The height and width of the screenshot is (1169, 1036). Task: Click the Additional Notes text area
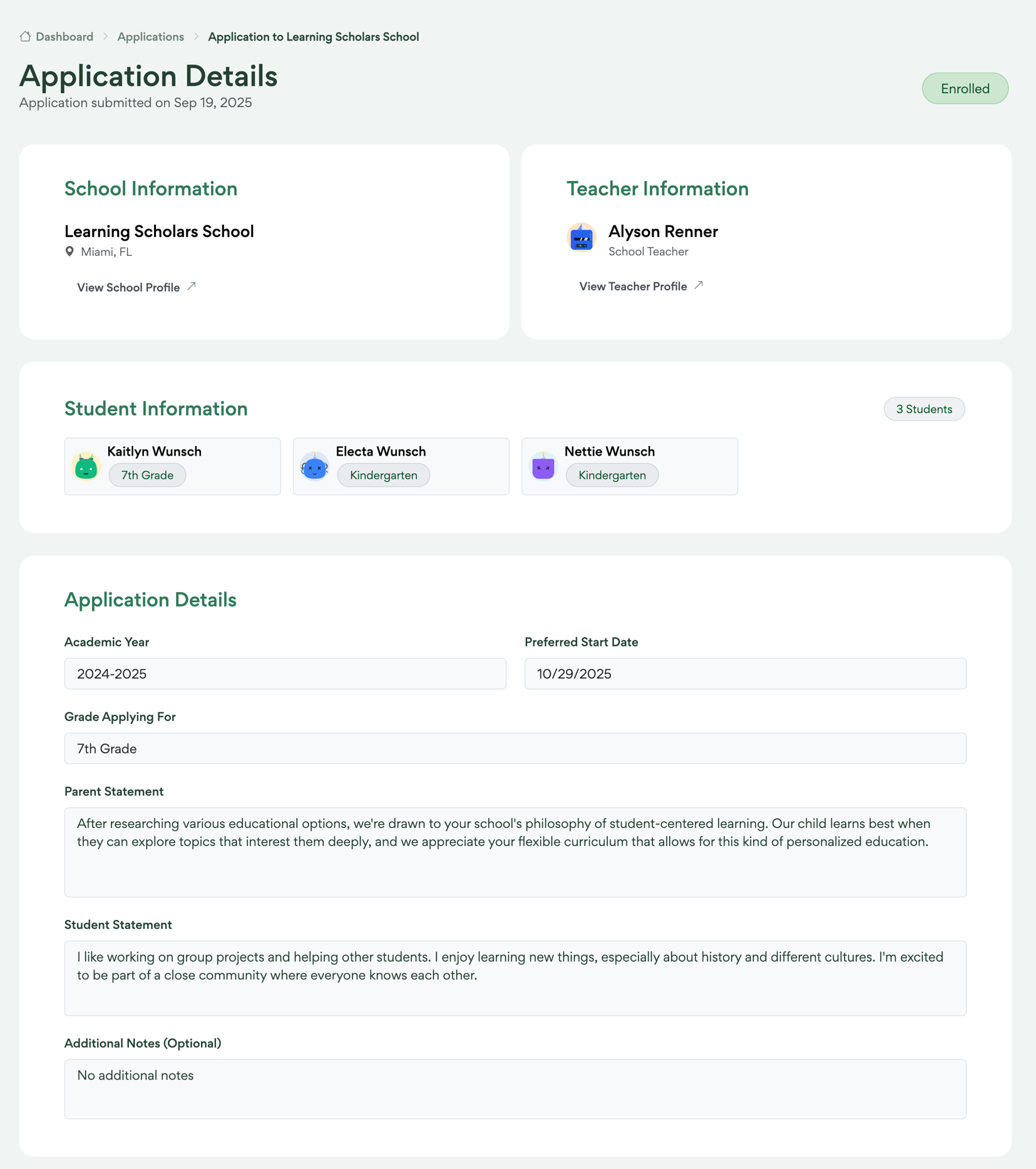[515, 1089]
